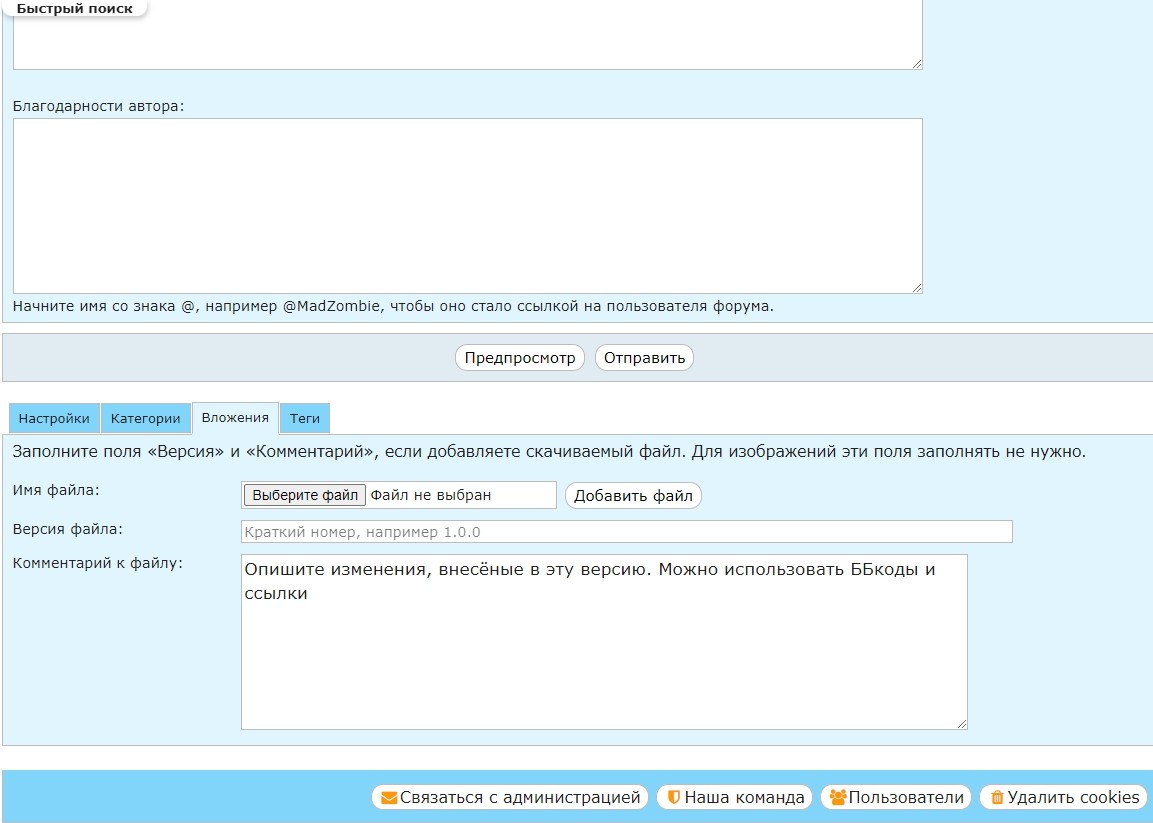Select the Вложения tab
Screen dimensions: 1153x823
235,418
